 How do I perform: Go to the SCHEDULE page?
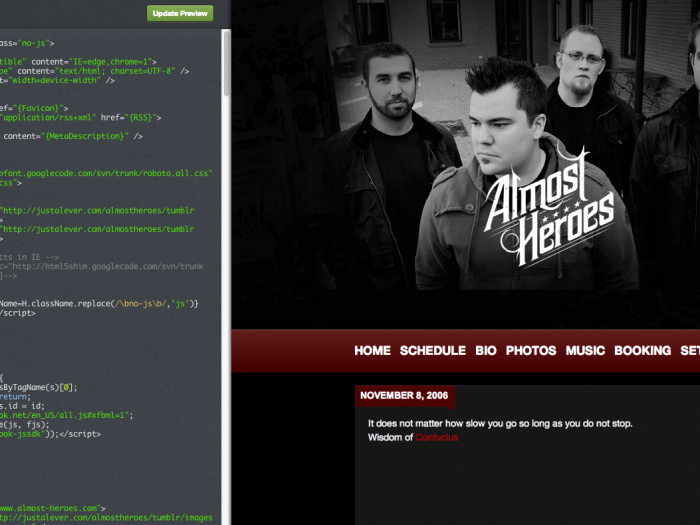(x=433, y=350)
